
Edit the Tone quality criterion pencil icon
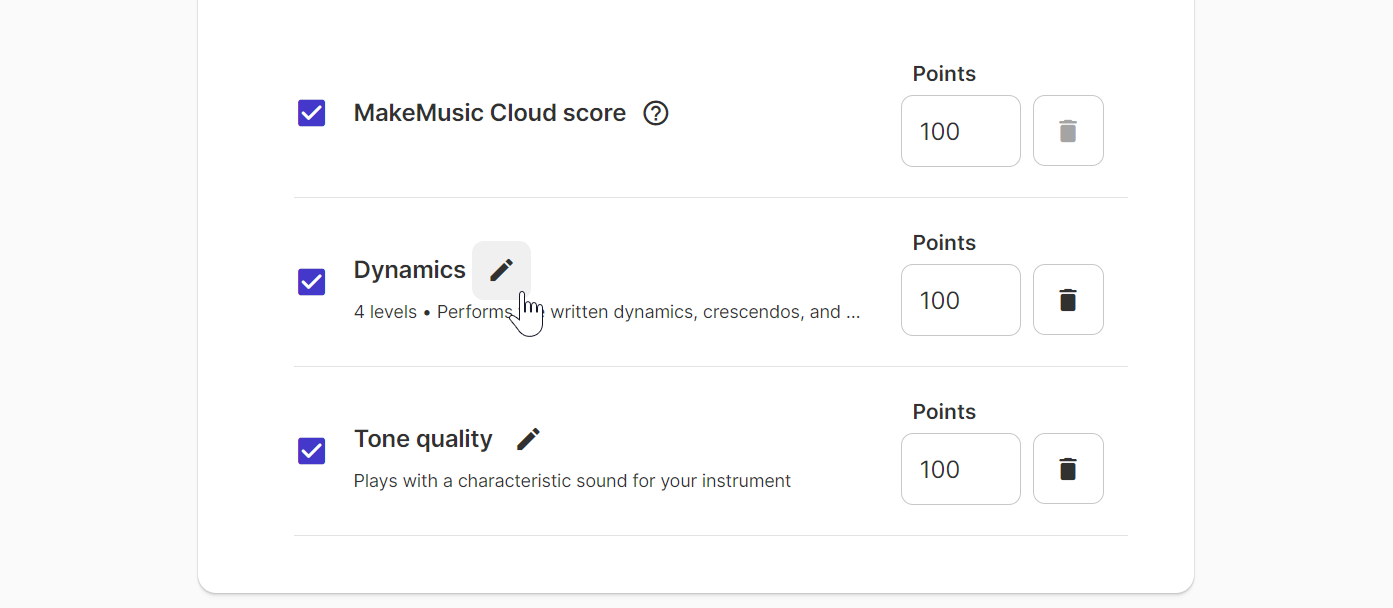528,439
